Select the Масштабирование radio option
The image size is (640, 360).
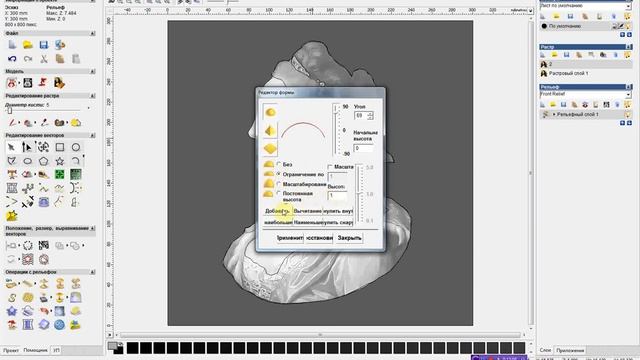(x=279, y=184)
